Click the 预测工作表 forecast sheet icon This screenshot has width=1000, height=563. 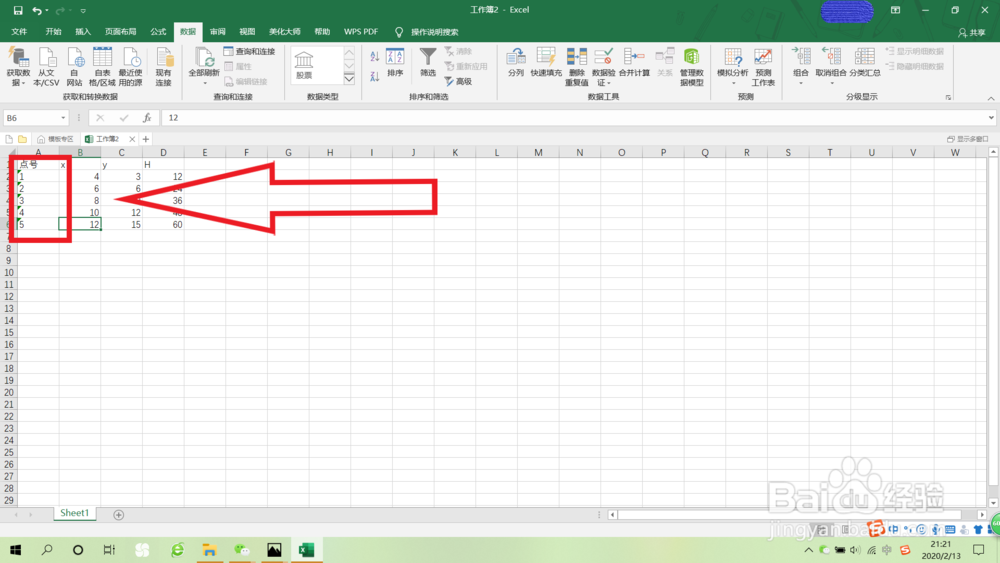(763, 66)
